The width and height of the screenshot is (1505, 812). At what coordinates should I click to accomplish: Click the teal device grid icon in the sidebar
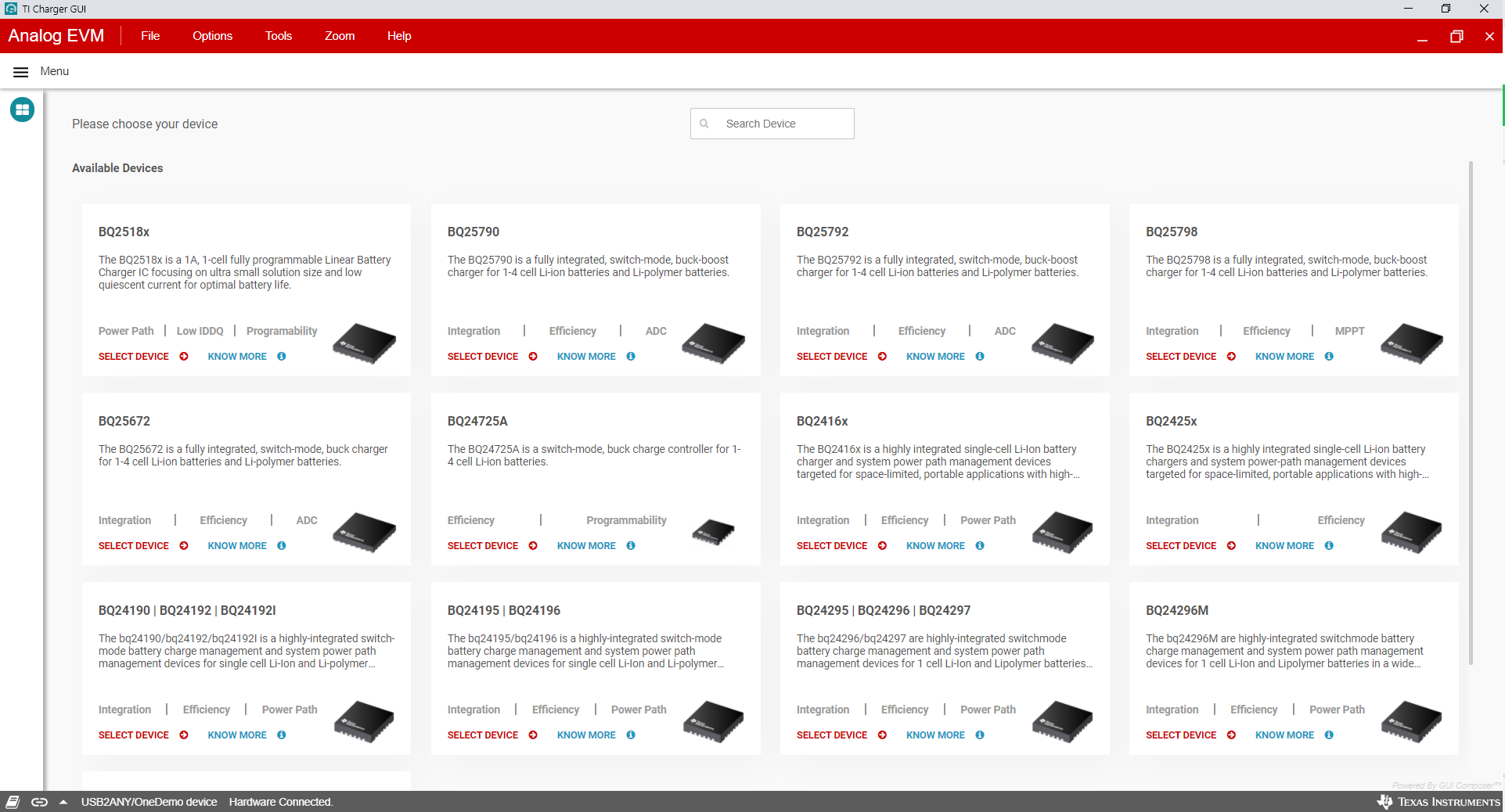pos(21,110)
